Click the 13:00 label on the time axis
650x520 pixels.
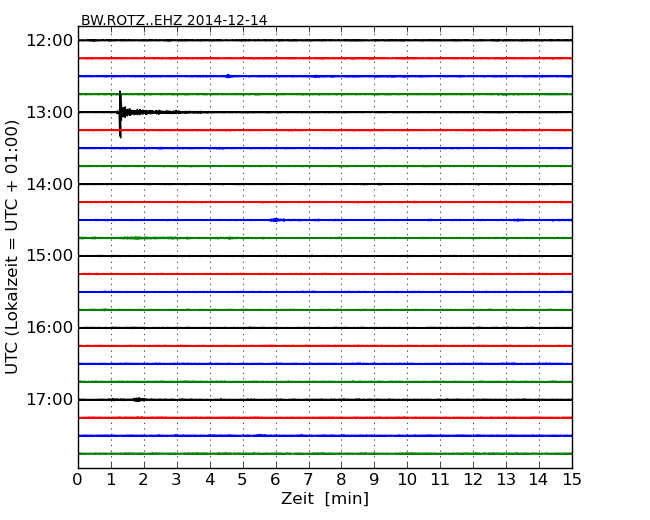click(x=50, y=112)
